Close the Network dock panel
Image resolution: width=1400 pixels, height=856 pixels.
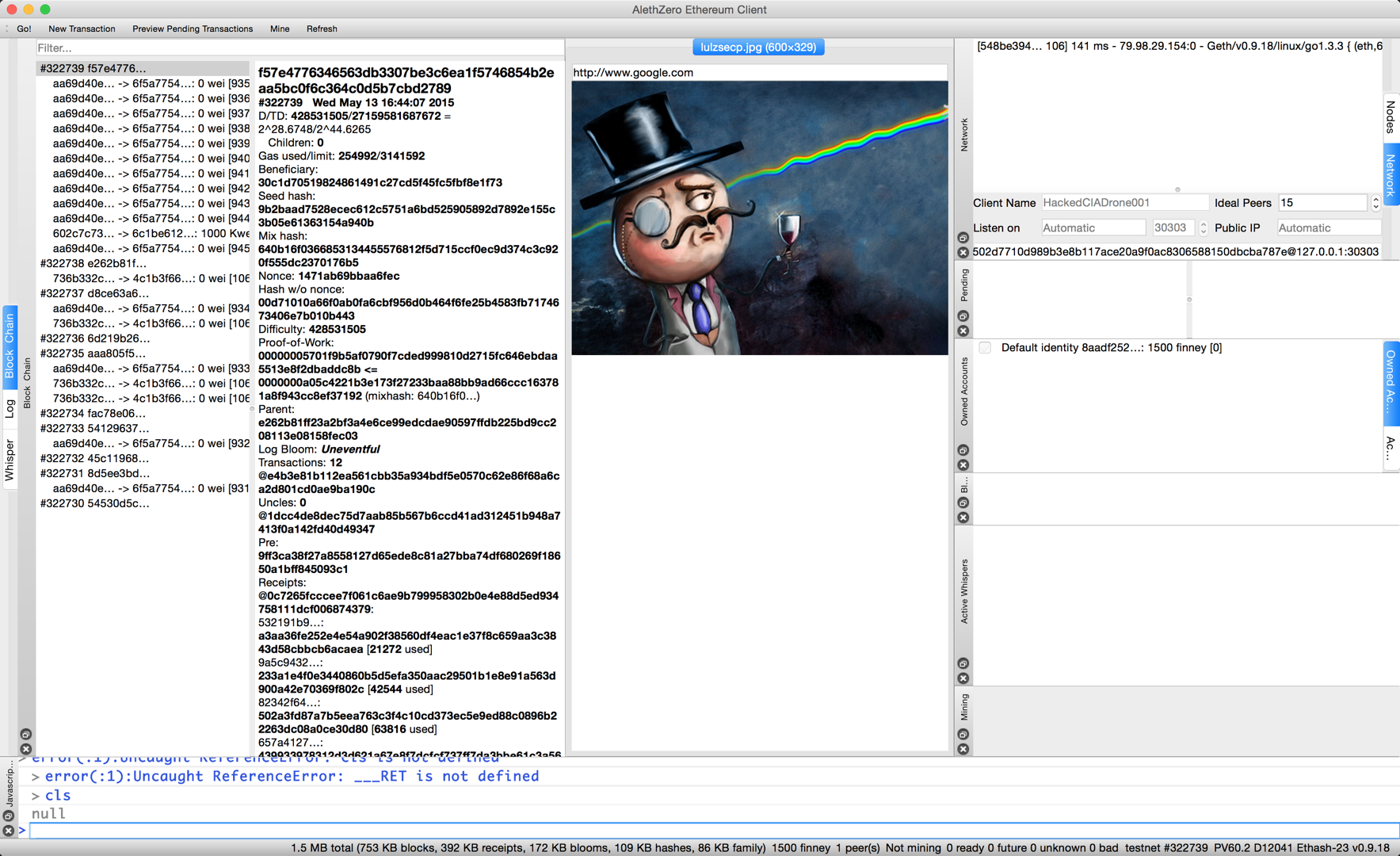(x=963, y=252)
